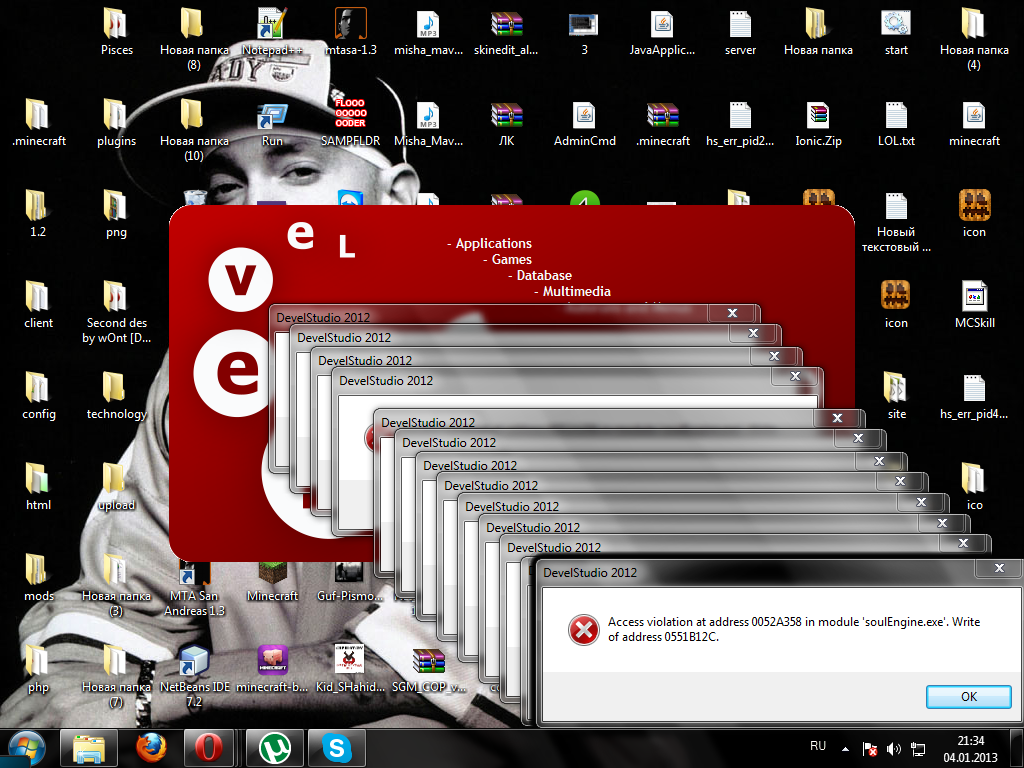Open the minecraft-b pig icon
Screen dimensions: 1024x768
[x=272, y=668]
